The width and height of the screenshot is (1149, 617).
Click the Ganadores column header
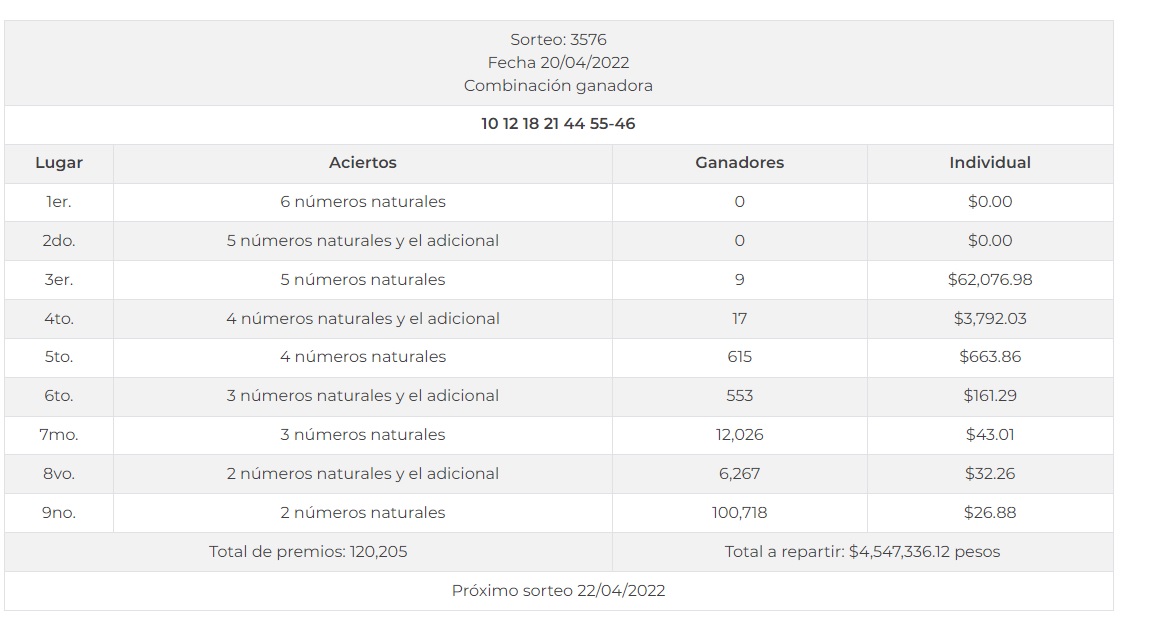(x=739, y=163)
